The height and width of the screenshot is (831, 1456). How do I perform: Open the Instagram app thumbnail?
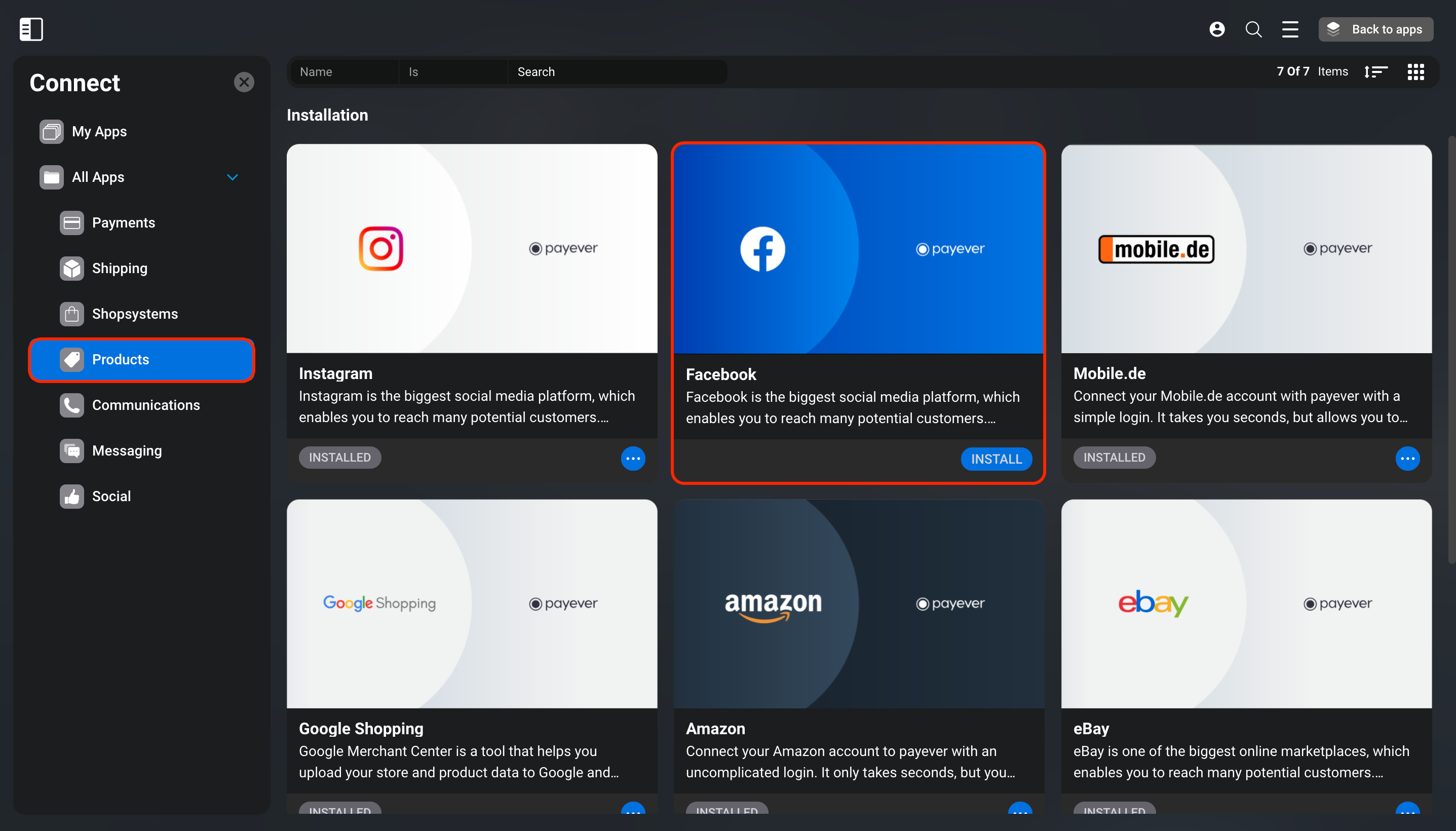coord(472,248)
